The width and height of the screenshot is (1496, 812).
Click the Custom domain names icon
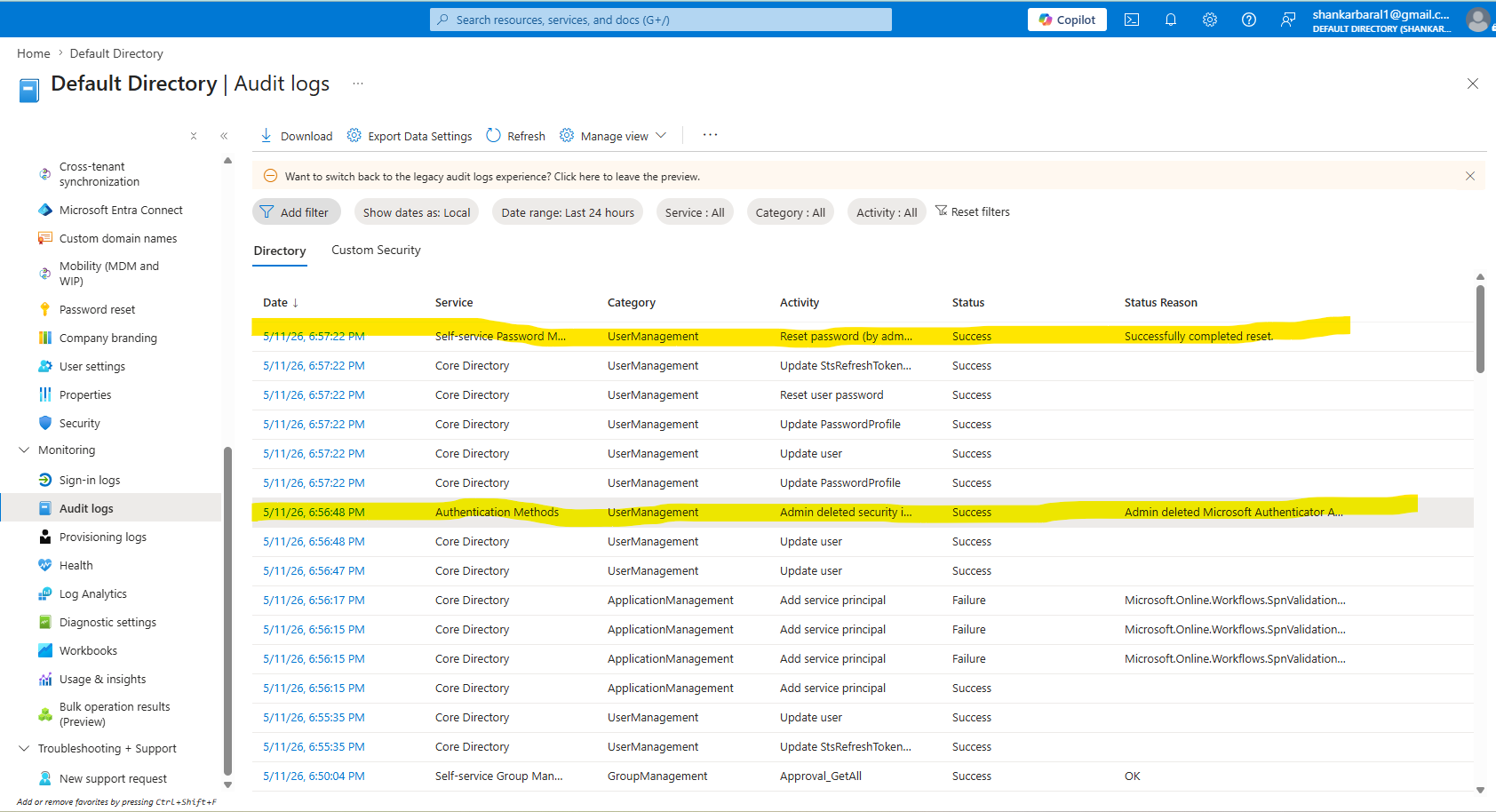pos(45,238)
